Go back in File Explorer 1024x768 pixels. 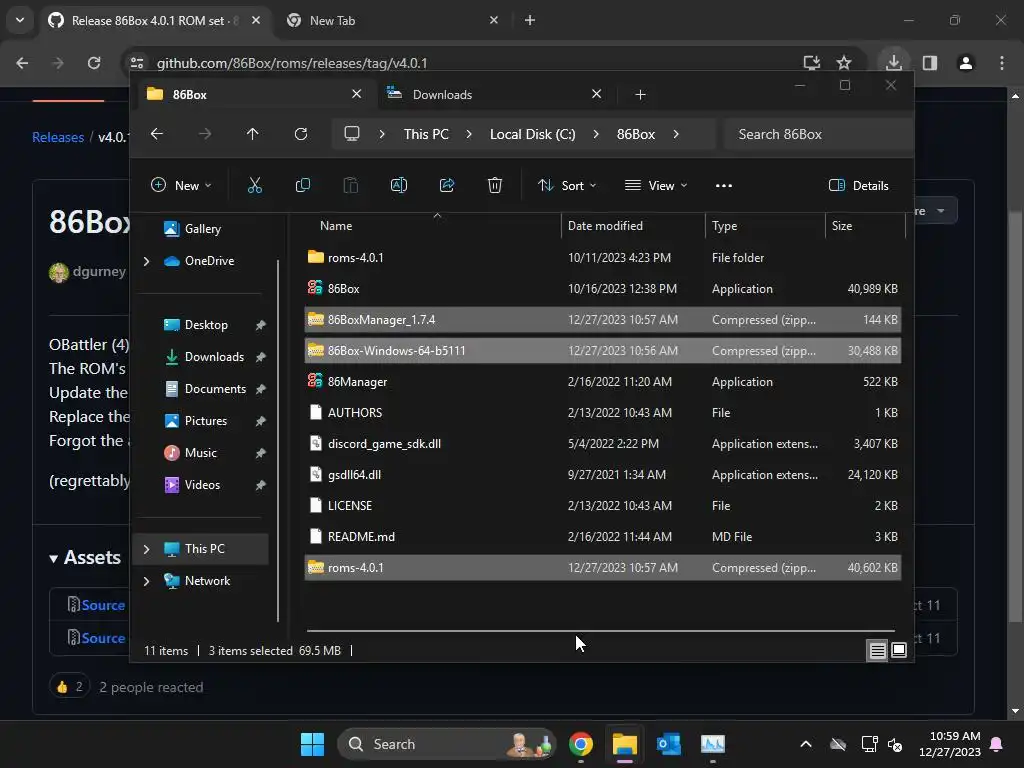(157, 134)
